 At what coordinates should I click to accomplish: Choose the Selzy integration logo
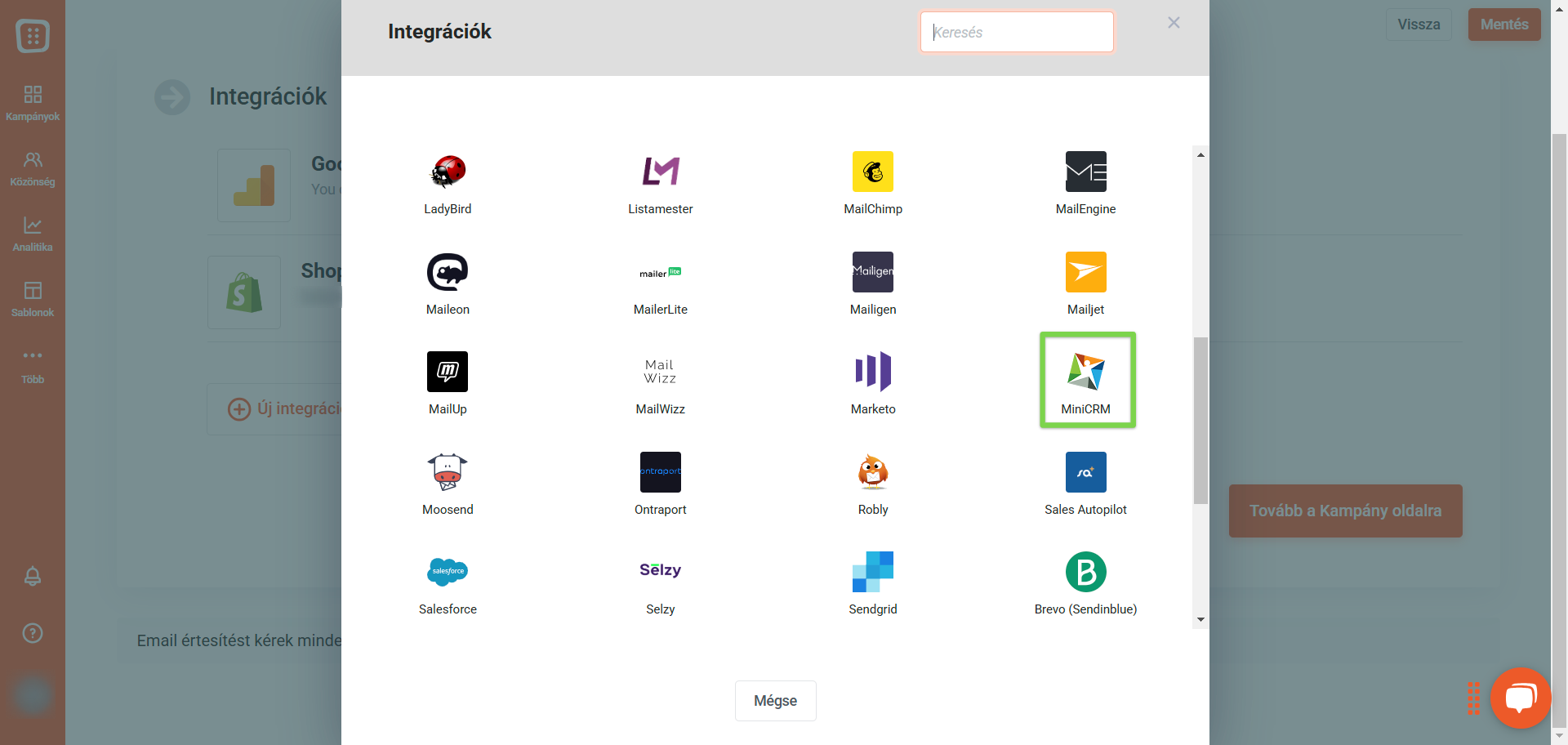click(660, 572)
